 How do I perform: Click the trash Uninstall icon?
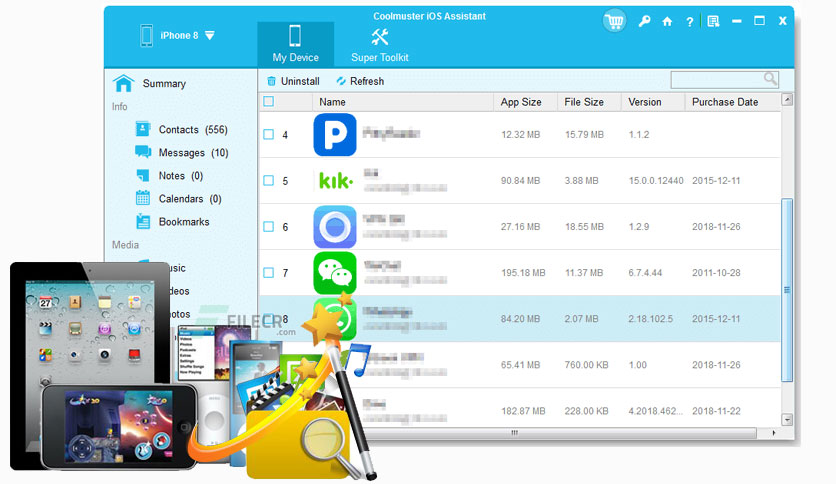[x=271, y=81]
